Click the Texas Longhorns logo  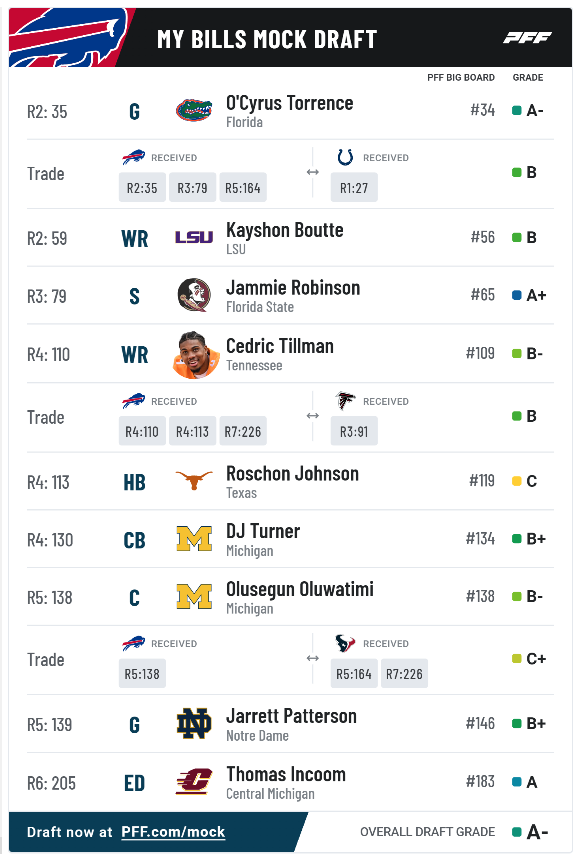[194, 480]
